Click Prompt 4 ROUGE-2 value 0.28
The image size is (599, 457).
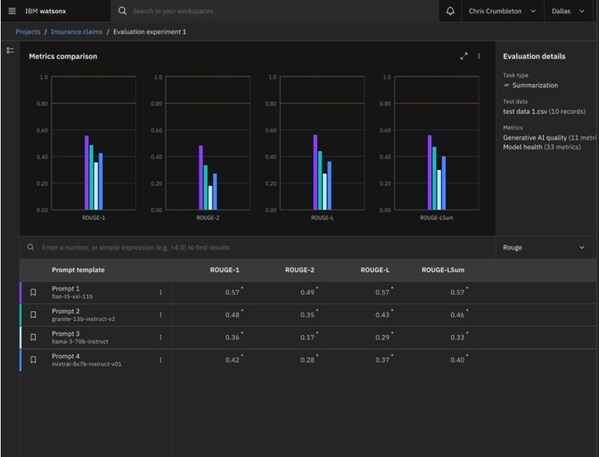[307, 360]
